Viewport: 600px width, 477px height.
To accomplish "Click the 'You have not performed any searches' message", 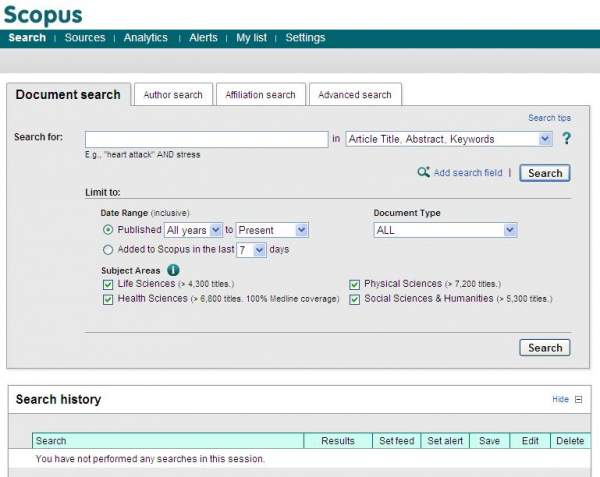I will [150, 459].
